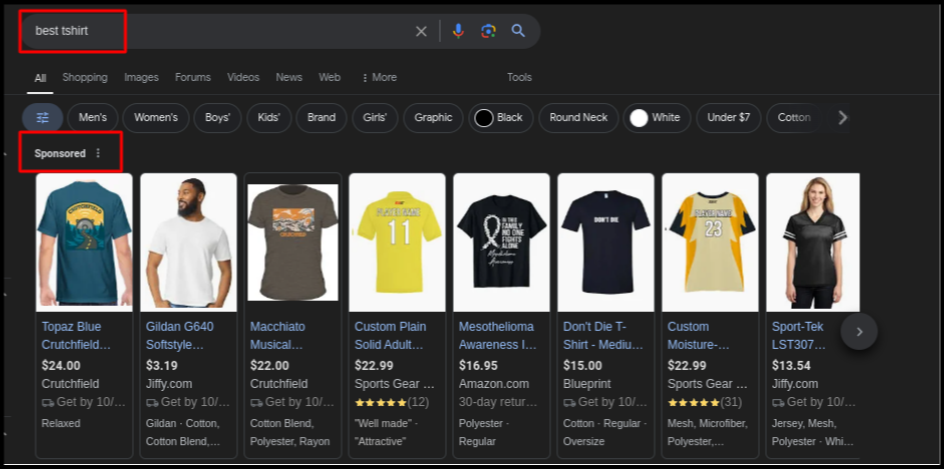The width and height of the screenshot is (944, 469).
Task: Apply the Men's filter chip
Action: click(93, 117)
